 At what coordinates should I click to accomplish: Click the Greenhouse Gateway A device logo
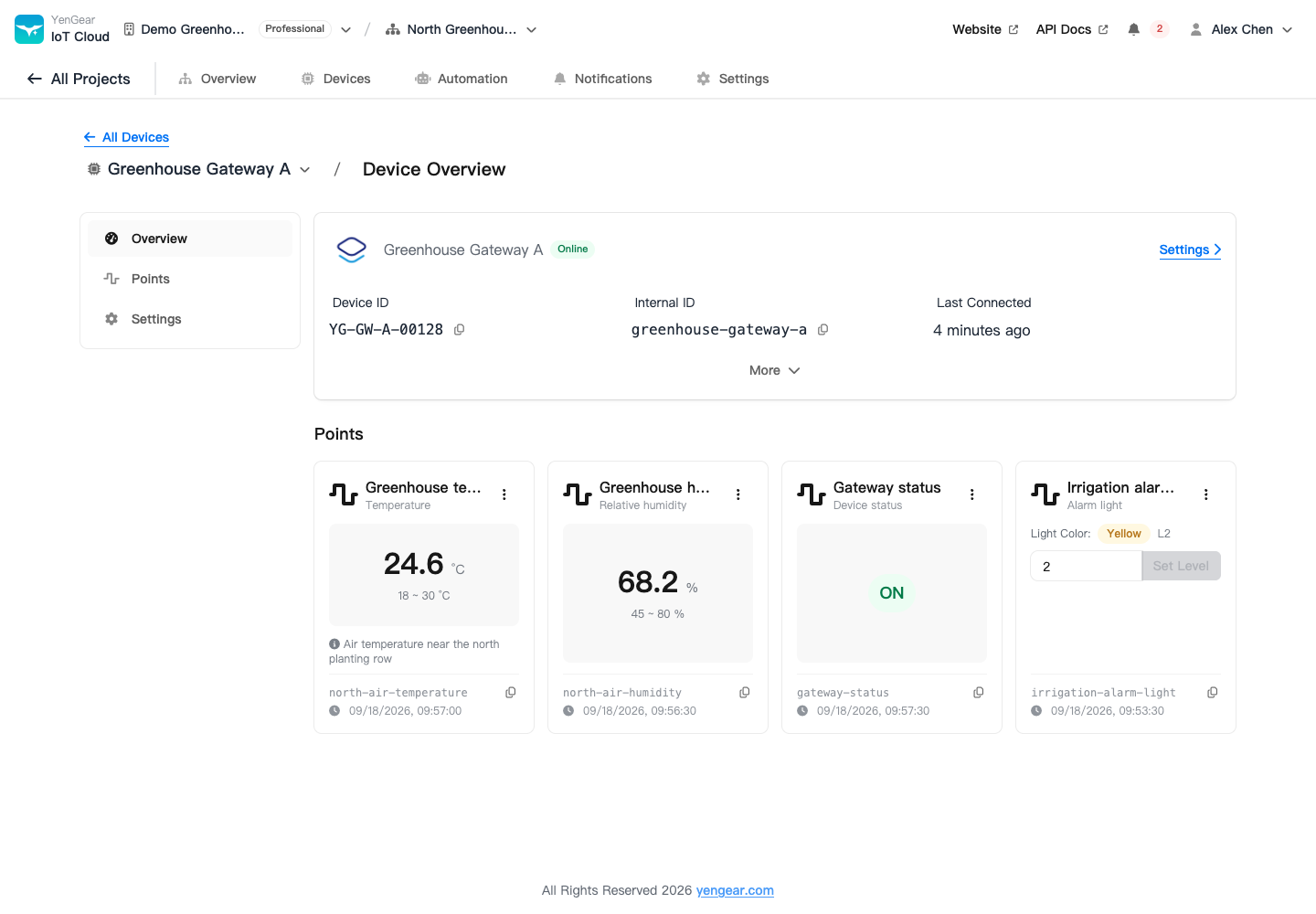352,250
